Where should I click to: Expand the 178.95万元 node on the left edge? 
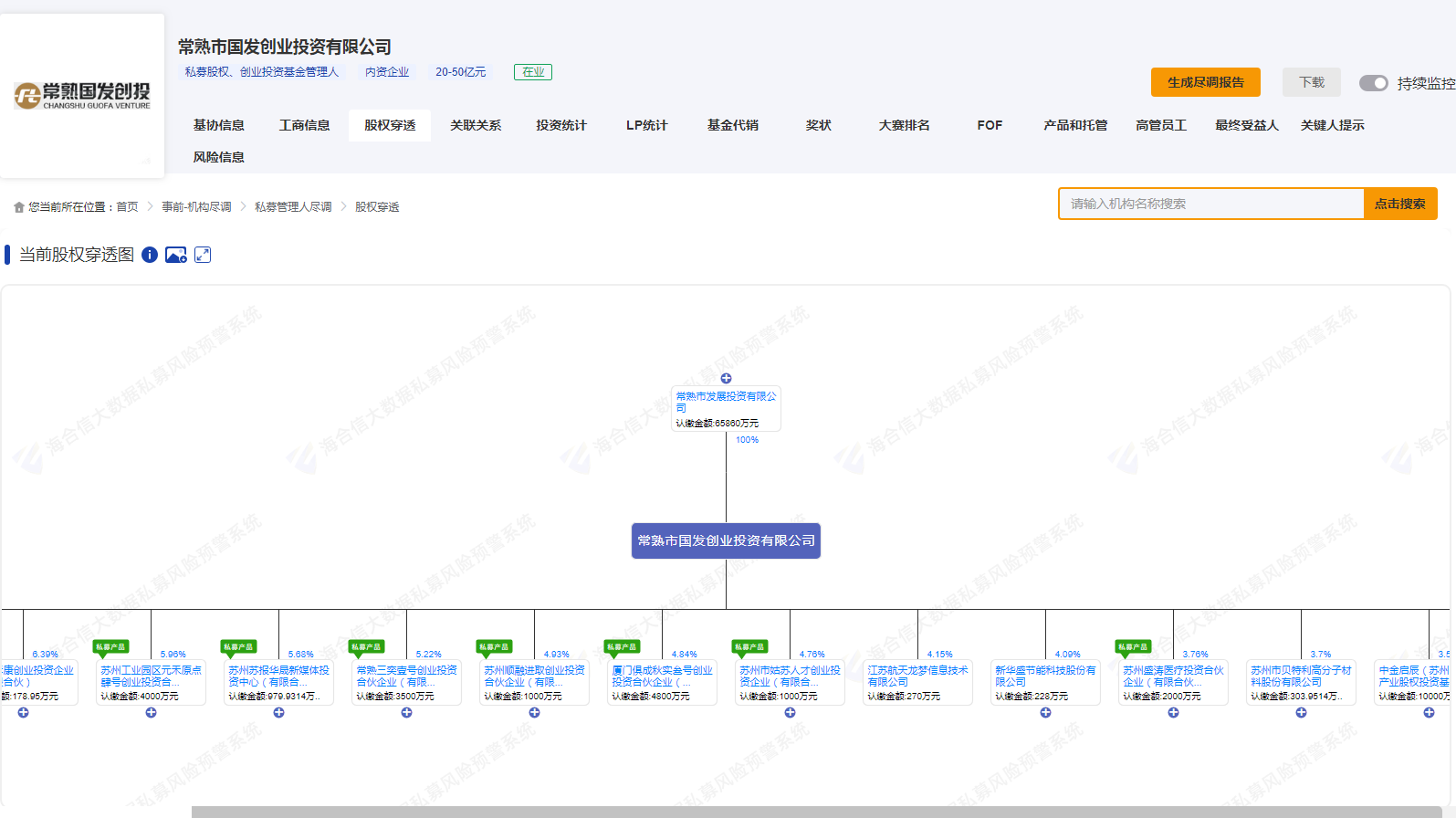24,712
